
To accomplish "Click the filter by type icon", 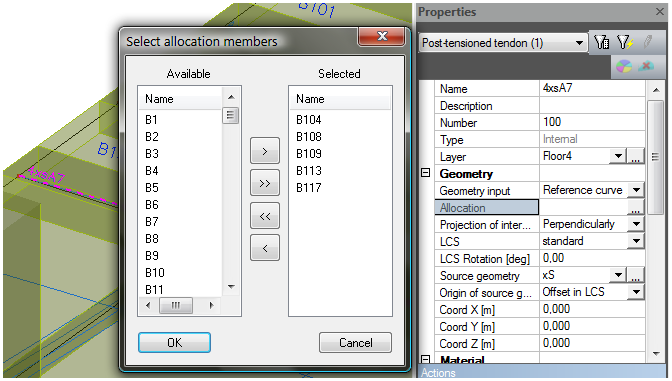I will click(x=601, y=42).
